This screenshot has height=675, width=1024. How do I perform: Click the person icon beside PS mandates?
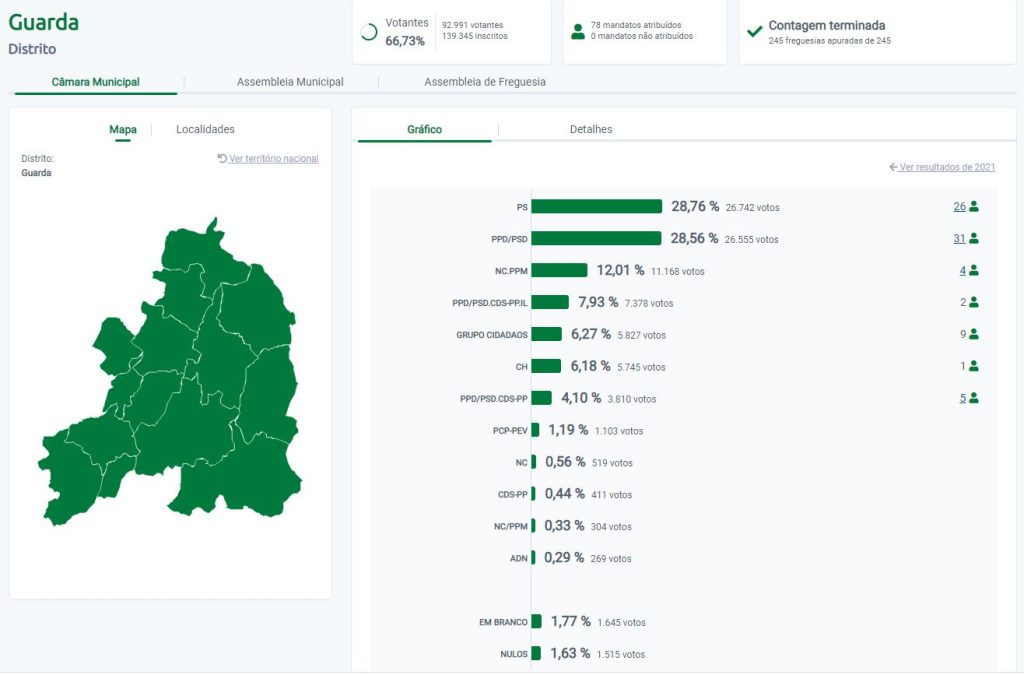[x=974, y=207]
